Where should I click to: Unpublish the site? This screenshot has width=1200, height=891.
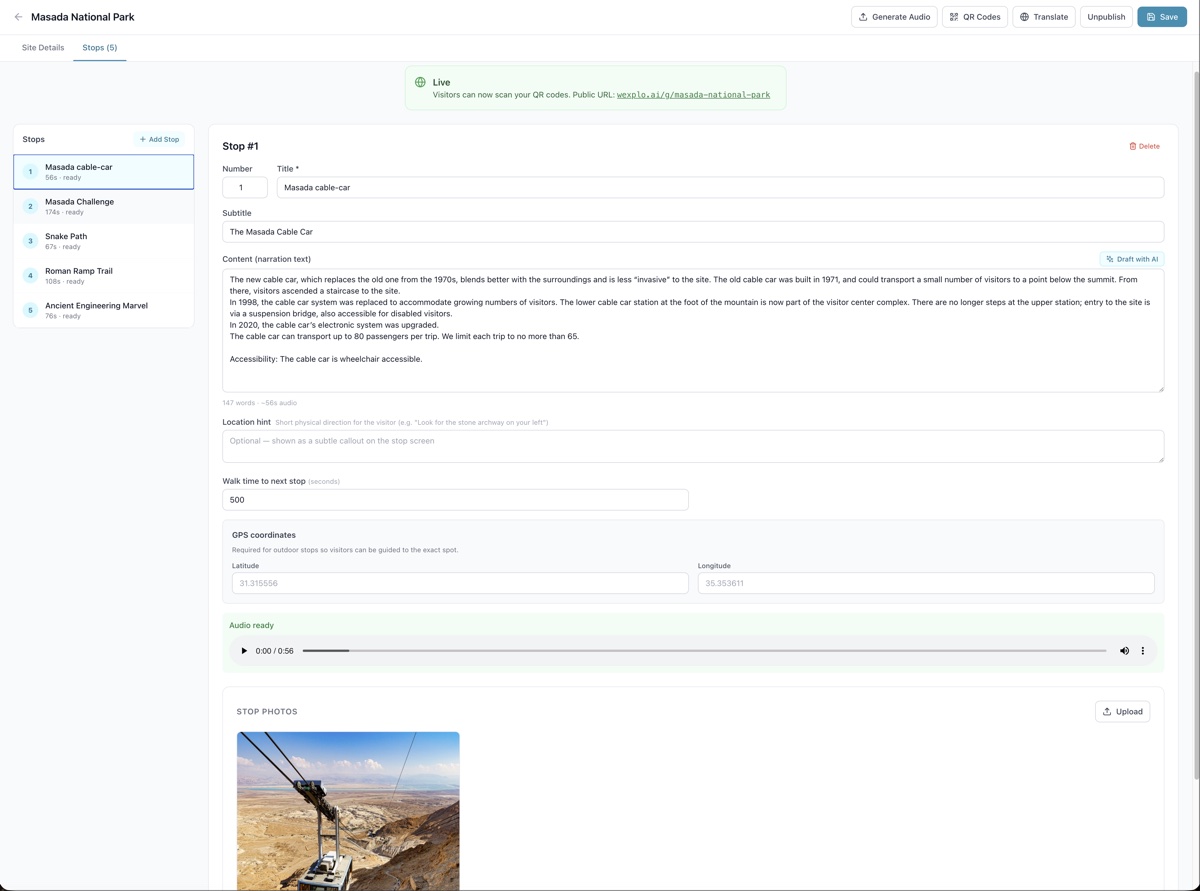1106,17
